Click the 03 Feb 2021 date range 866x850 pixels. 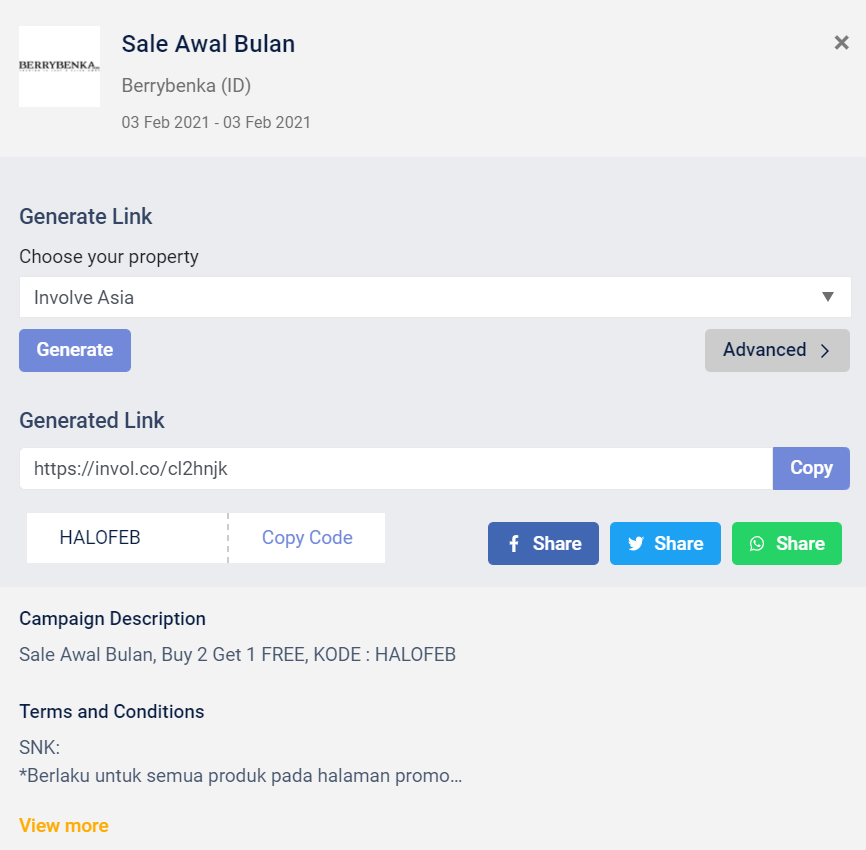(x=216, y=122)
